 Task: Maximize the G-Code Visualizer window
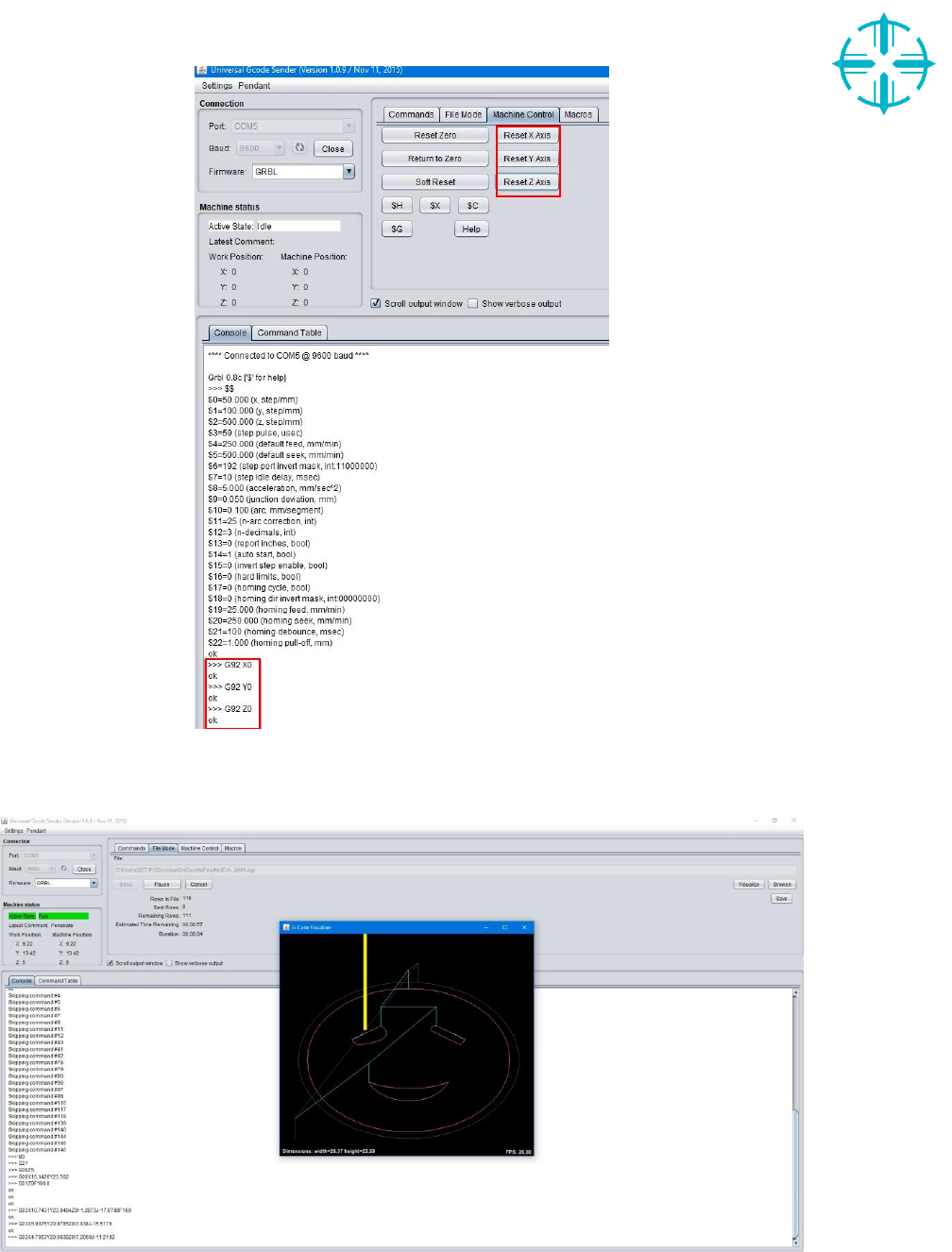[x=505, y=927]
